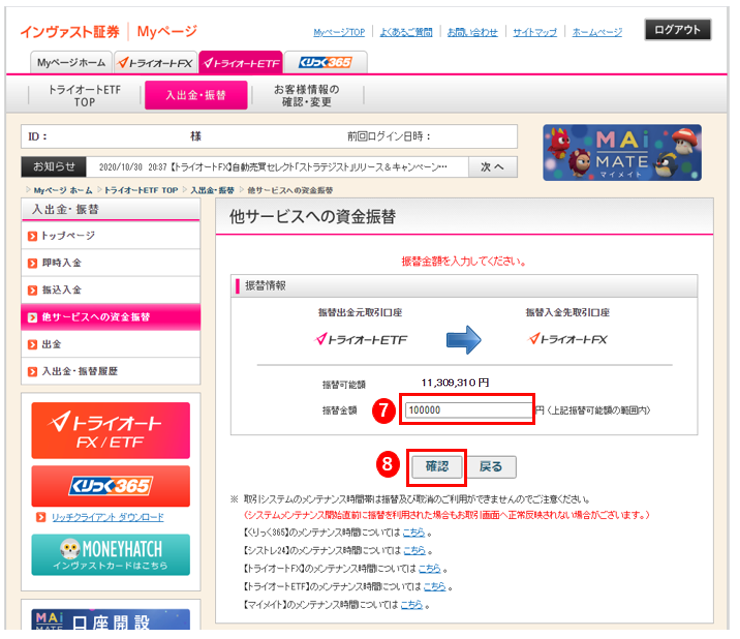Select the 入出金・振替 submenu
The width and height of the screenshot is (740, 639).
tap(196, 95)
